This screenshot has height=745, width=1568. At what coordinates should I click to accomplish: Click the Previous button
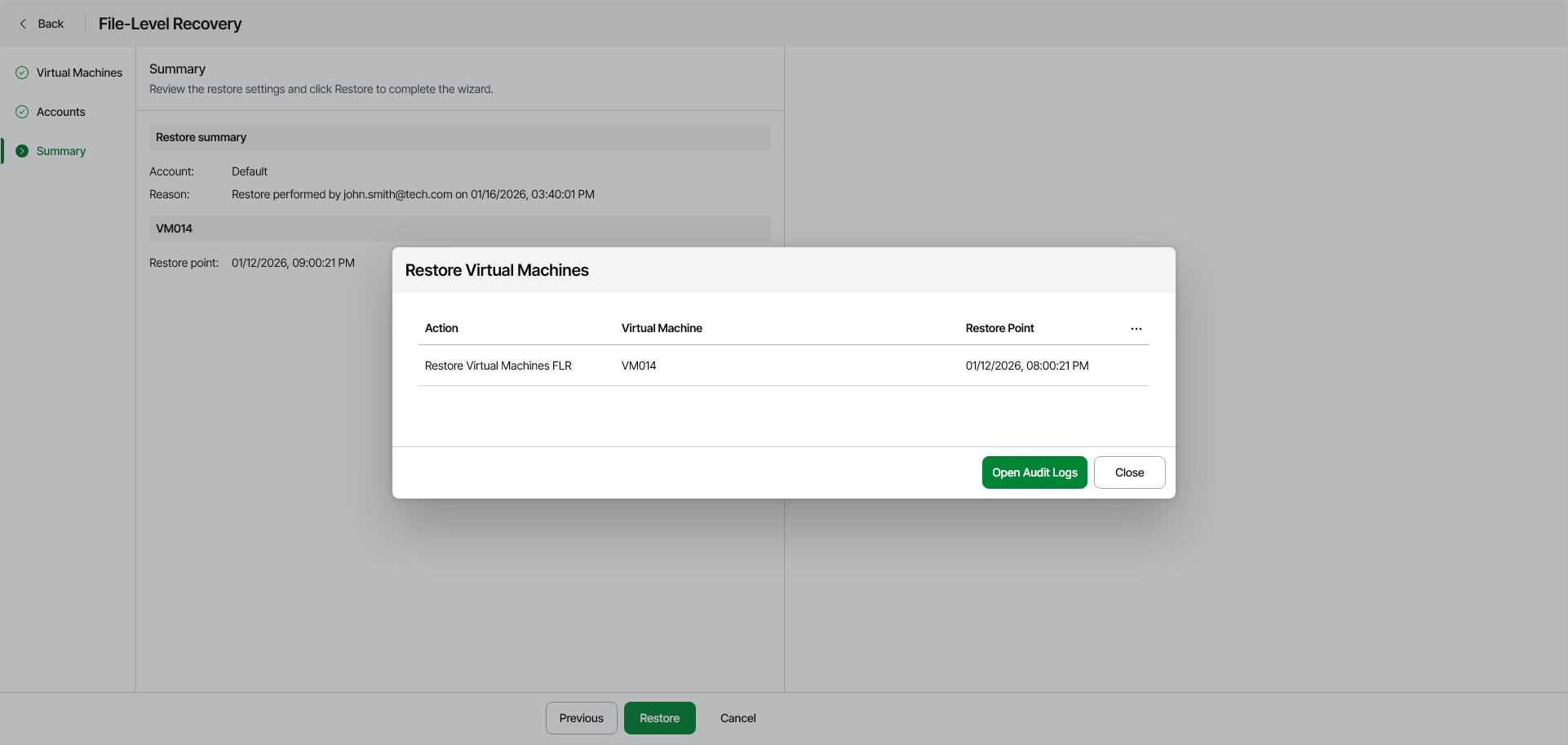[x=581, y=718]
